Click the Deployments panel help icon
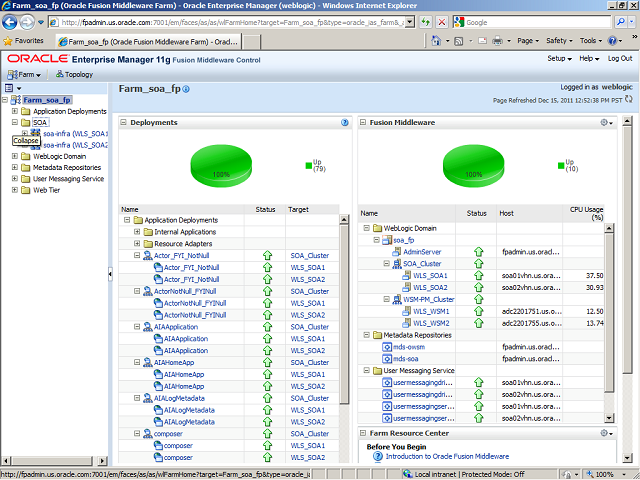The height and width of the screenshot is (480, 640). [345, 123]
